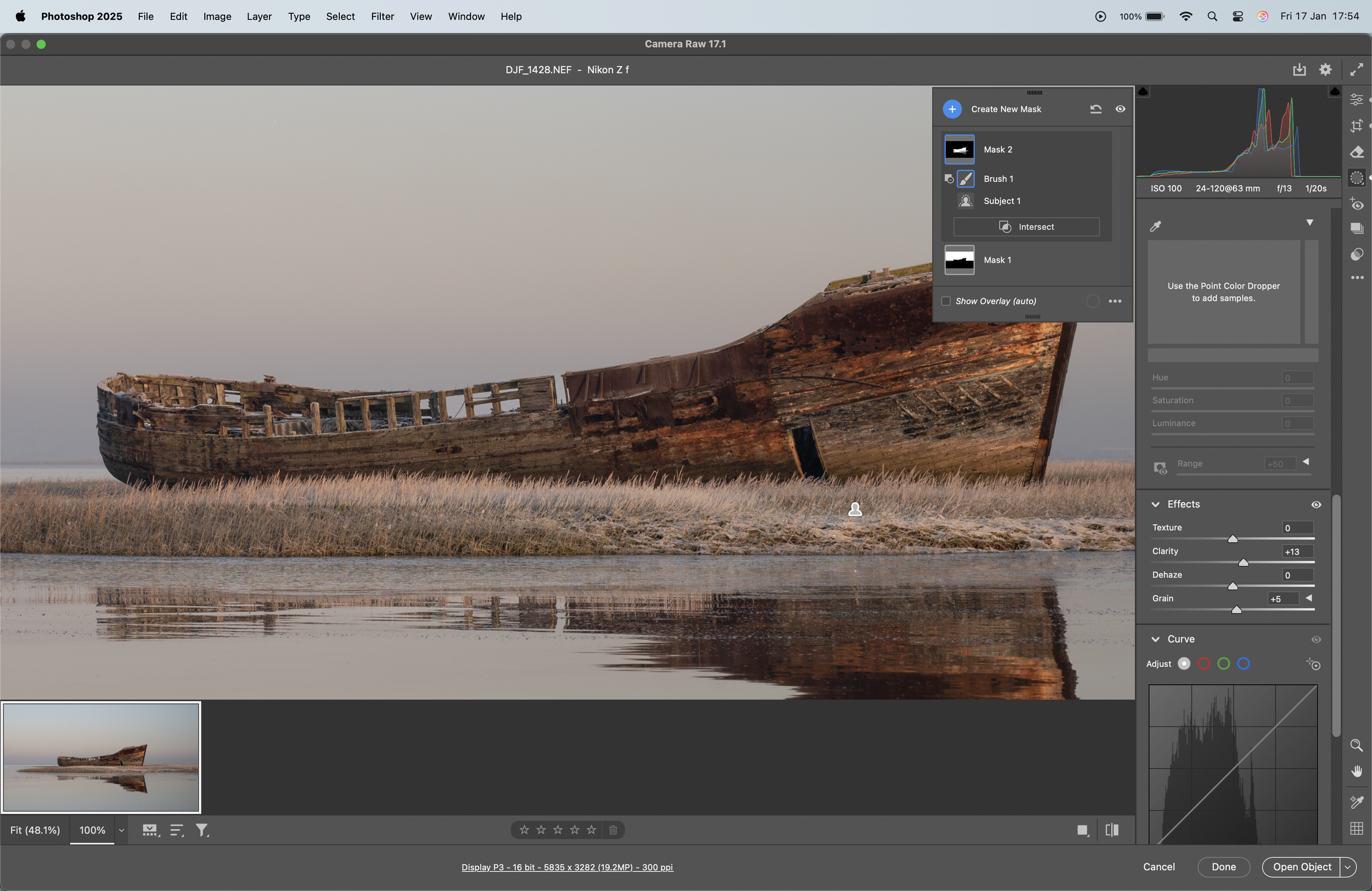This screenshot has width=1372, height=891.
Task: Open the Open Object dropdown arrow
Action: click(x=1348, y=867)
